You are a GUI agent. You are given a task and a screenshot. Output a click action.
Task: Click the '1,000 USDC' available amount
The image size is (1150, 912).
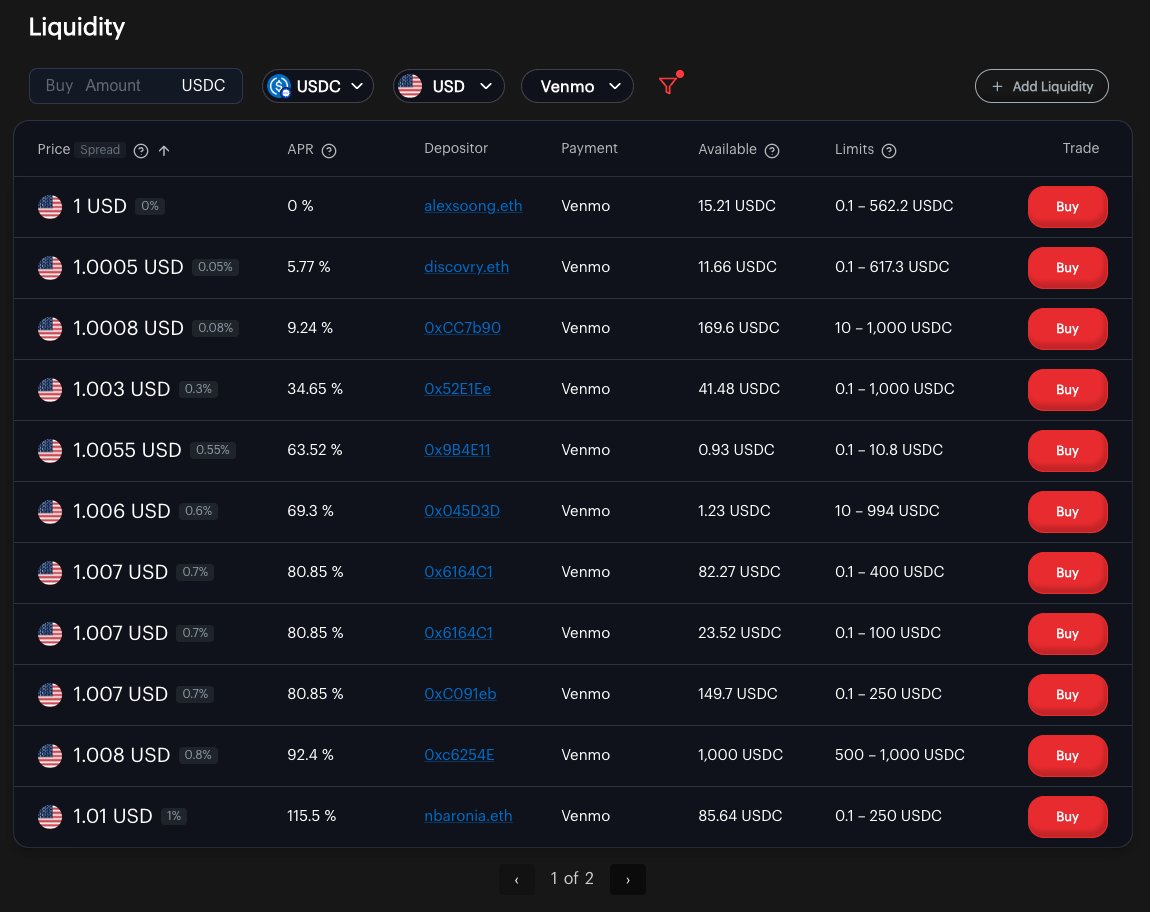[740, 754]
